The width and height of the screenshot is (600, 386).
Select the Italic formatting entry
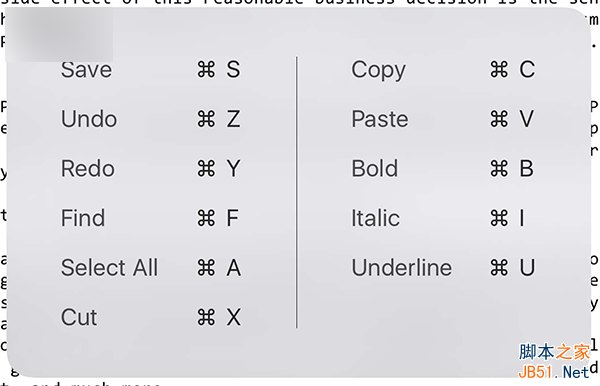point(375,218)
